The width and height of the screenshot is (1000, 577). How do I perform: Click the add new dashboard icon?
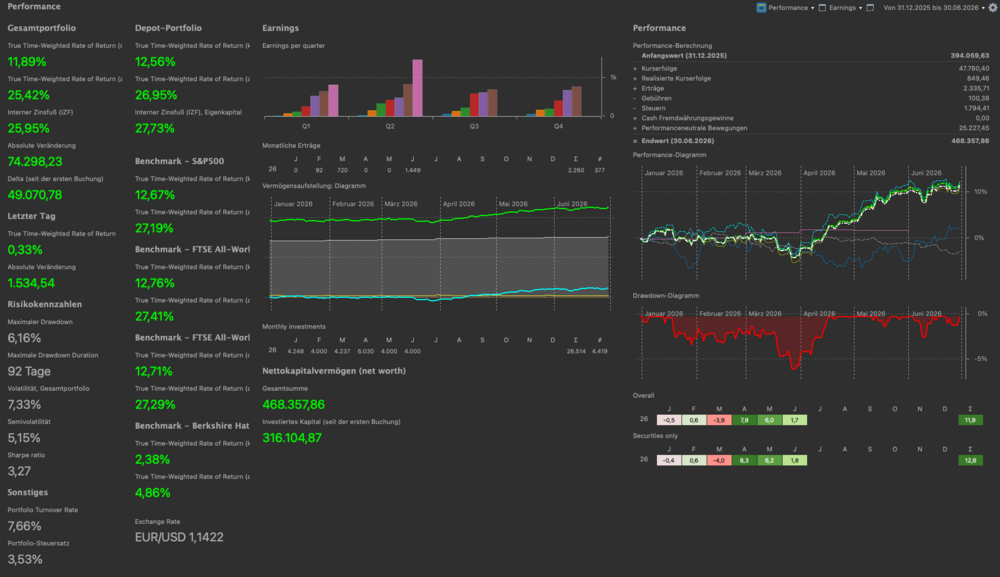click(x=870, y=8)
